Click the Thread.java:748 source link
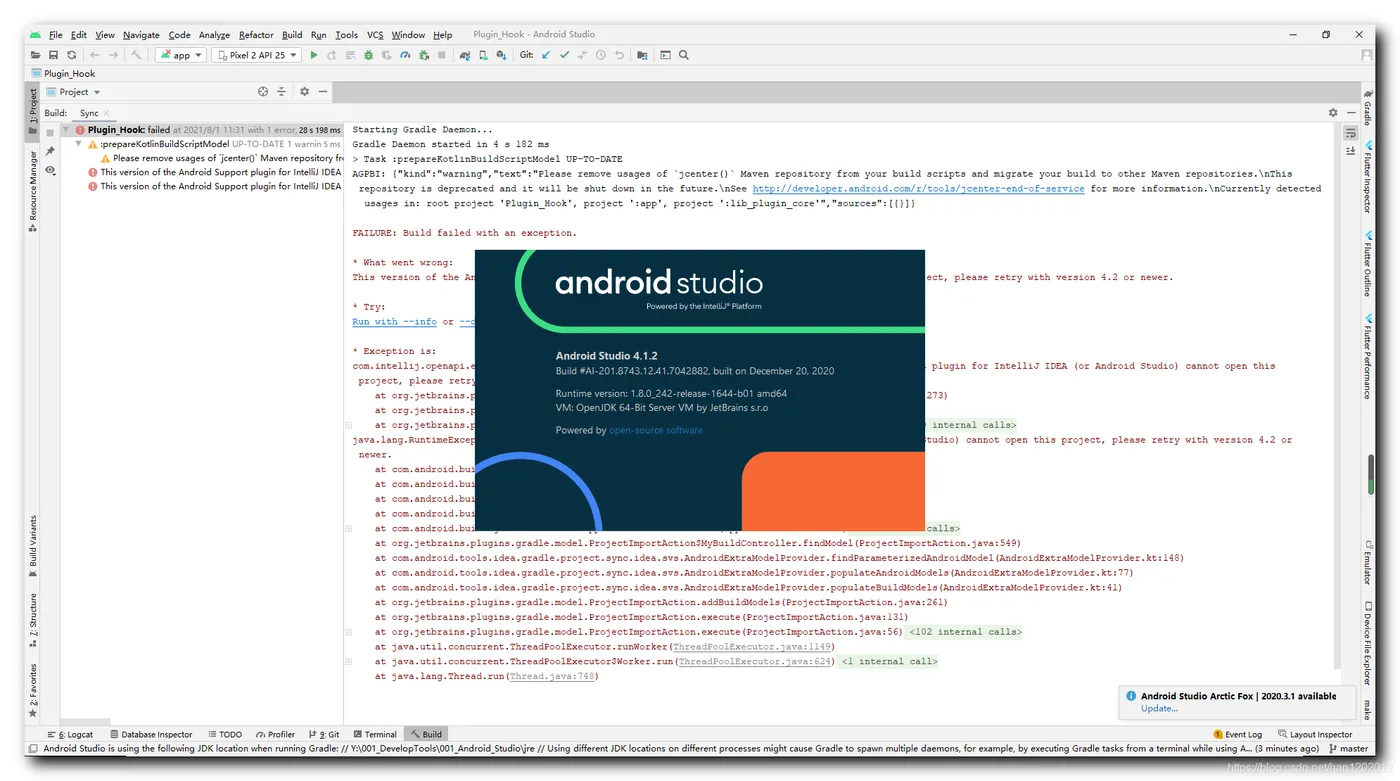1400x781 pixels. (x=552, y=676)
